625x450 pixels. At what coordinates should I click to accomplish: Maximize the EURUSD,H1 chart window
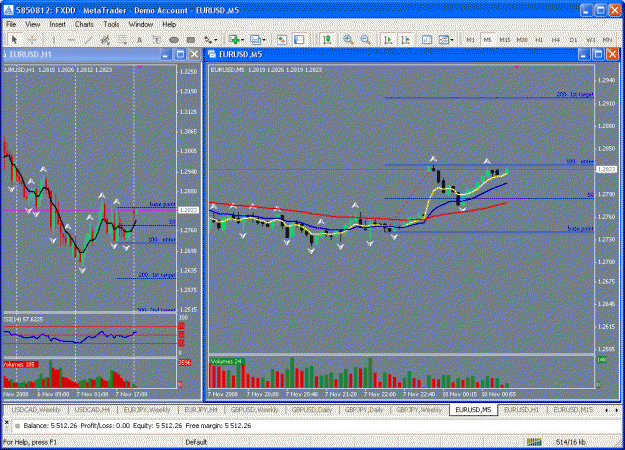pos(180,55)
